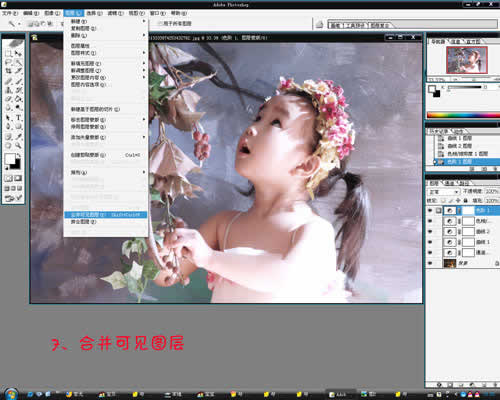Screen dimensions: 500x400
Task: Toggle lock all padlock in Layers panel
Action: click(x=466, y=200)
